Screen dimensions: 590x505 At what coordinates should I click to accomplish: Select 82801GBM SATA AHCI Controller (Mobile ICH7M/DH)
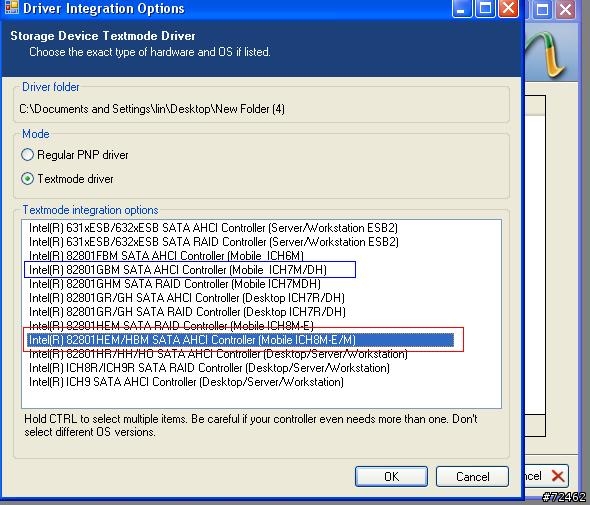(178, 269)
